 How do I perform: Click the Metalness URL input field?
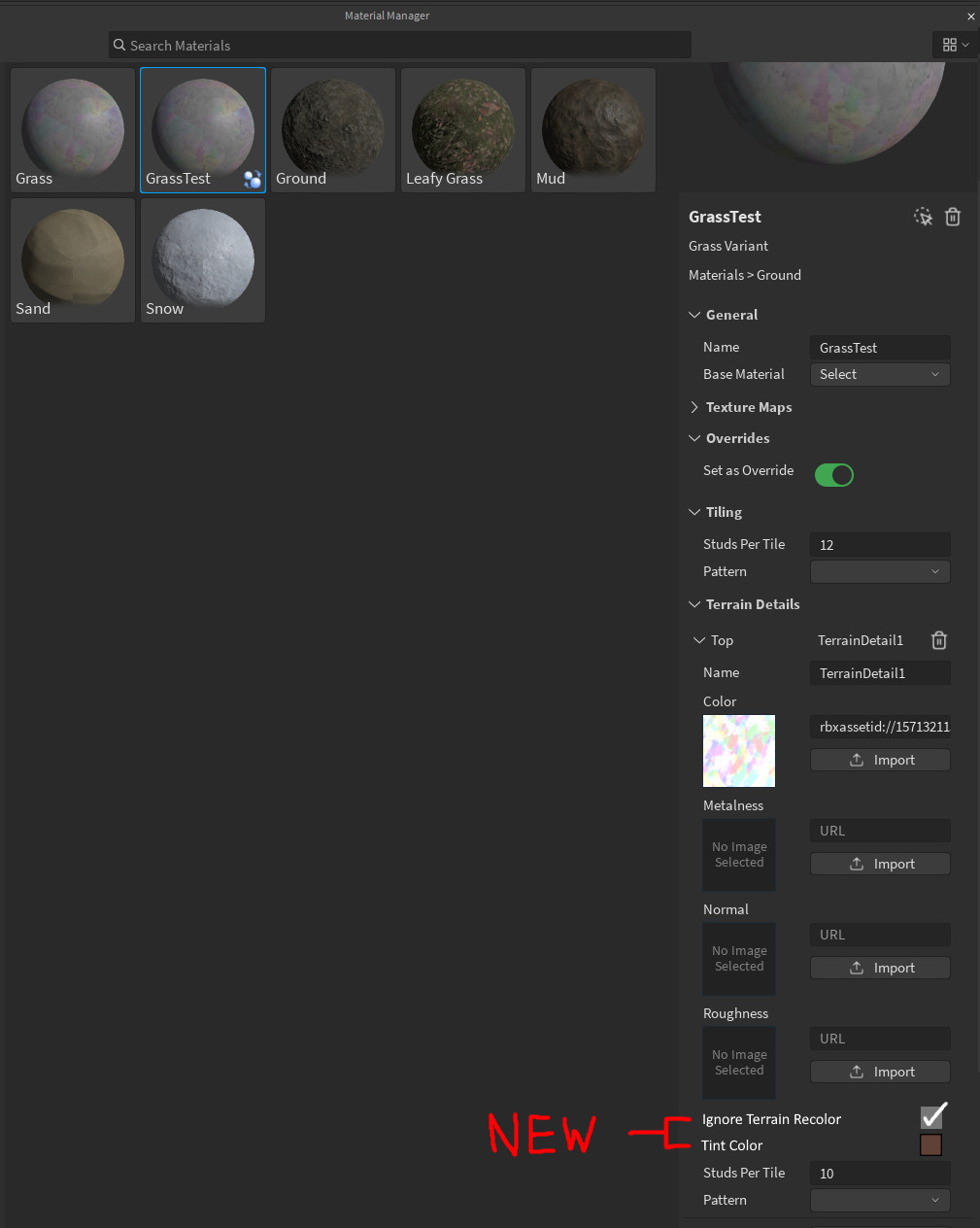coord(880,831)
